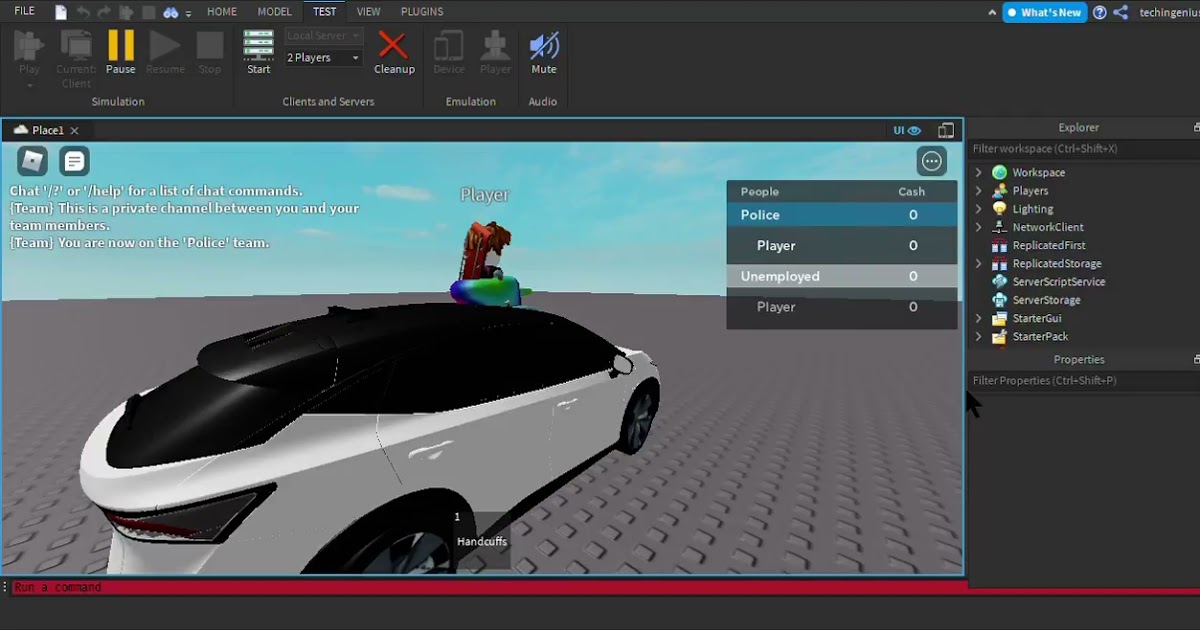
Task: Click the What's New button
Action: tap(1044, 12)
